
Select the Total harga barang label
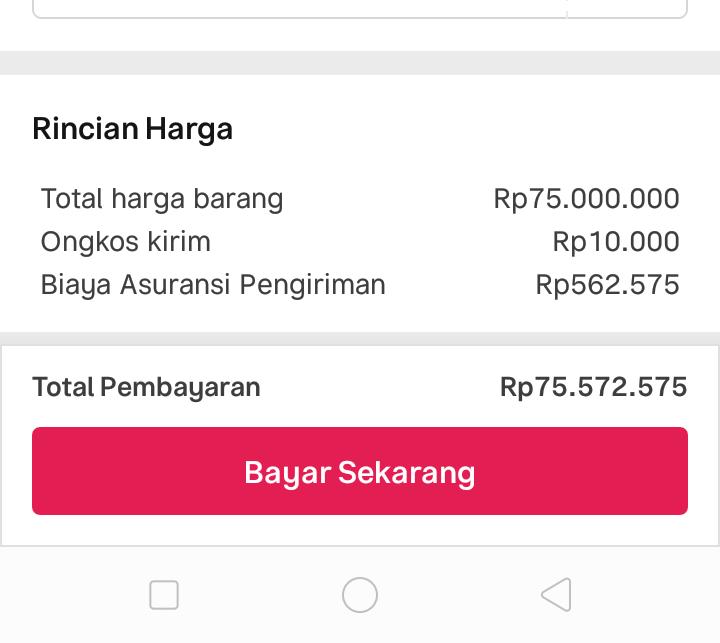tap(162, 199)
